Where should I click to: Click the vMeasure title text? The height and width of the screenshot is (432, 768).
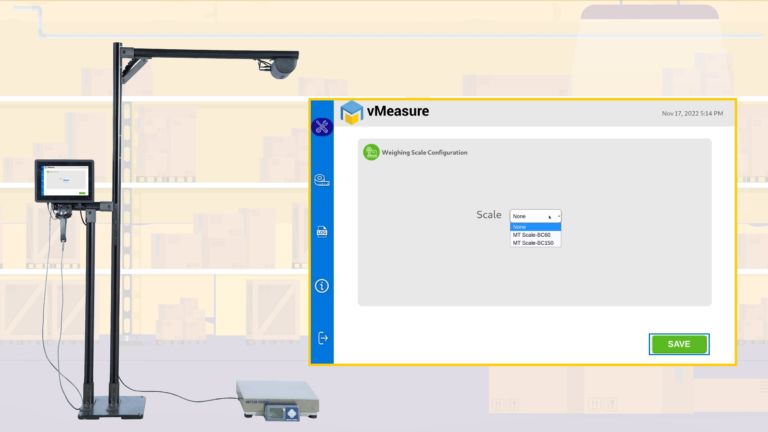(398, 111)
